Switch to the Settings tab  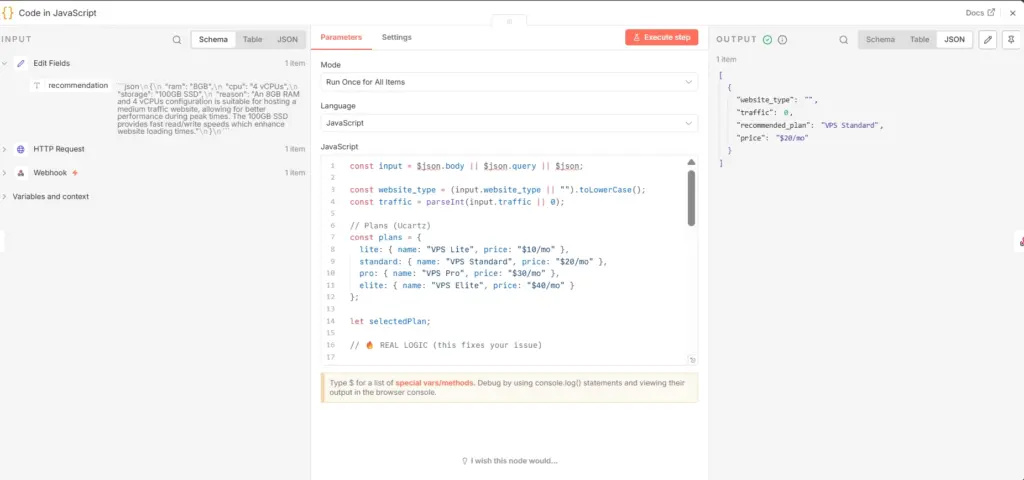point(396,37)
